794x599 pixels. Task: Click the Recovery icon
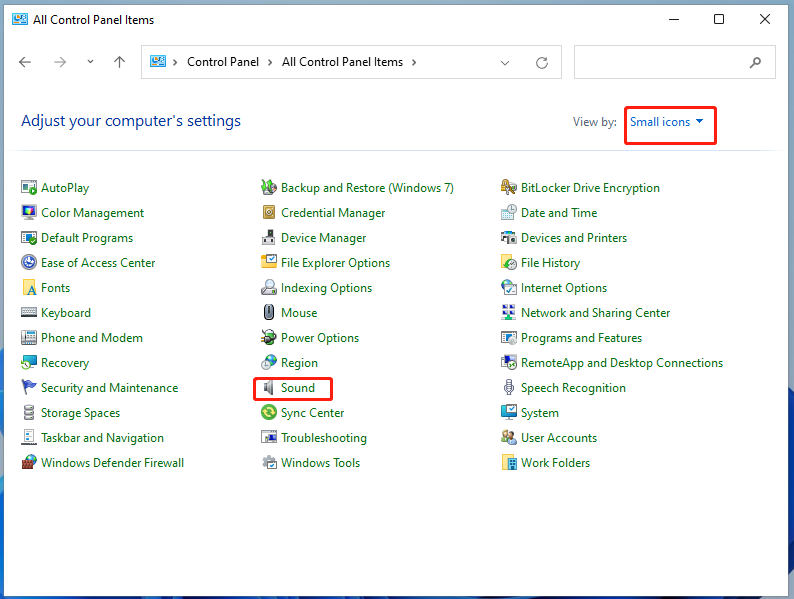coord(29,363)
